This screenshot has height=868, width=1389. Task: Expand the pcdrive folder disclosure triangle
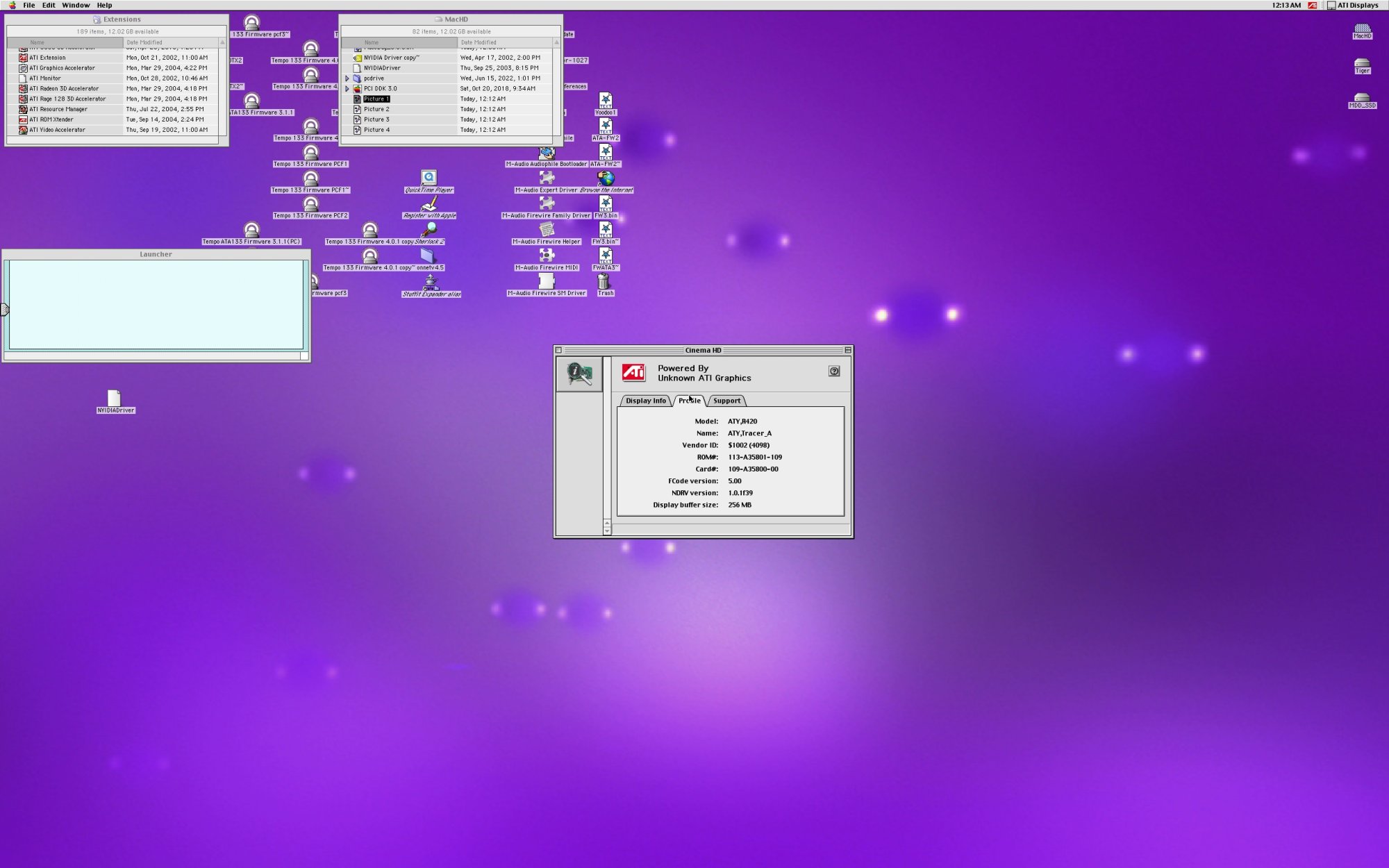[x=347, y=78]
